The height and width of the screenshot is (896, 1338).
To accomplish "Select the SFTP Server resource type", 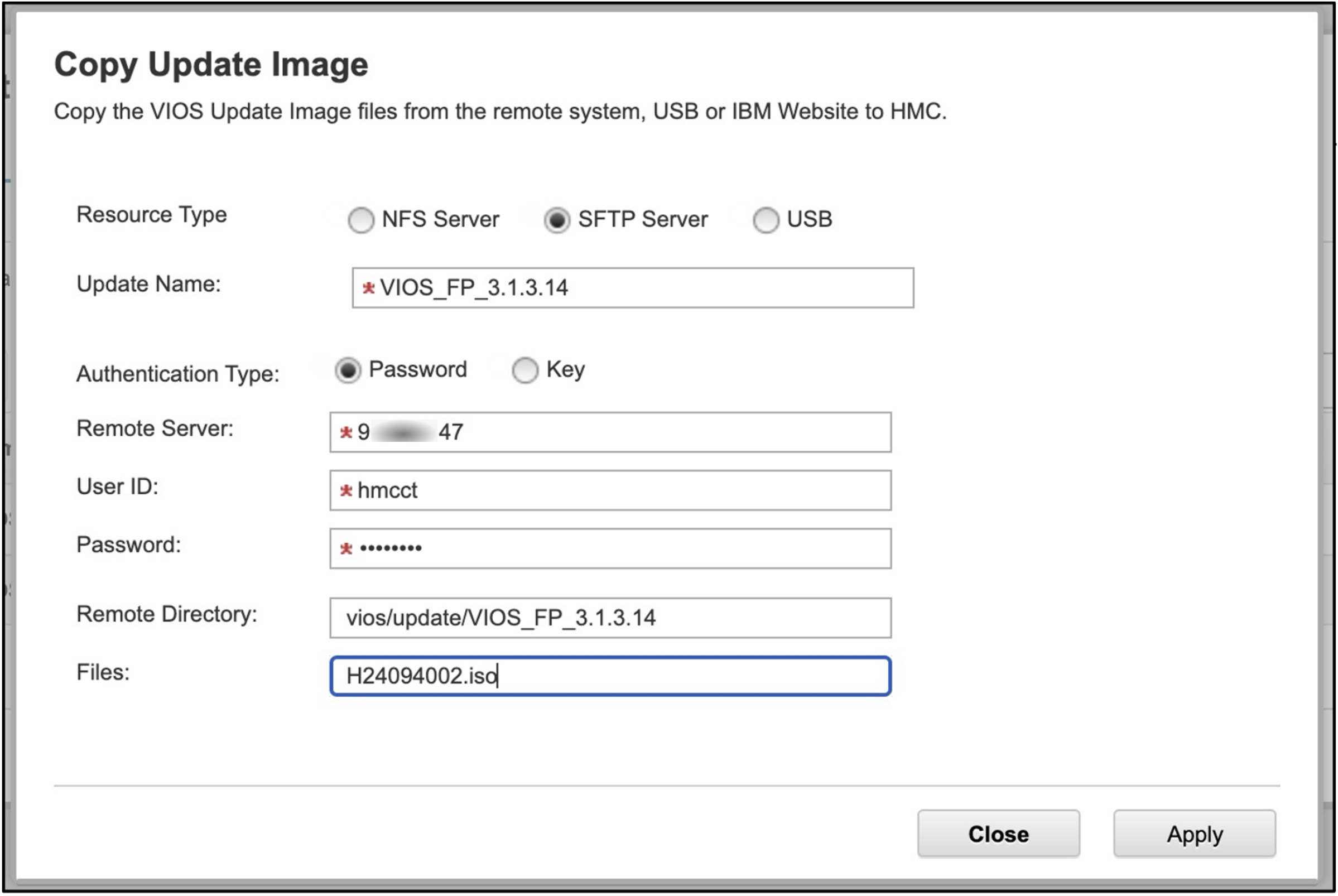I will [x=558, y=219].
